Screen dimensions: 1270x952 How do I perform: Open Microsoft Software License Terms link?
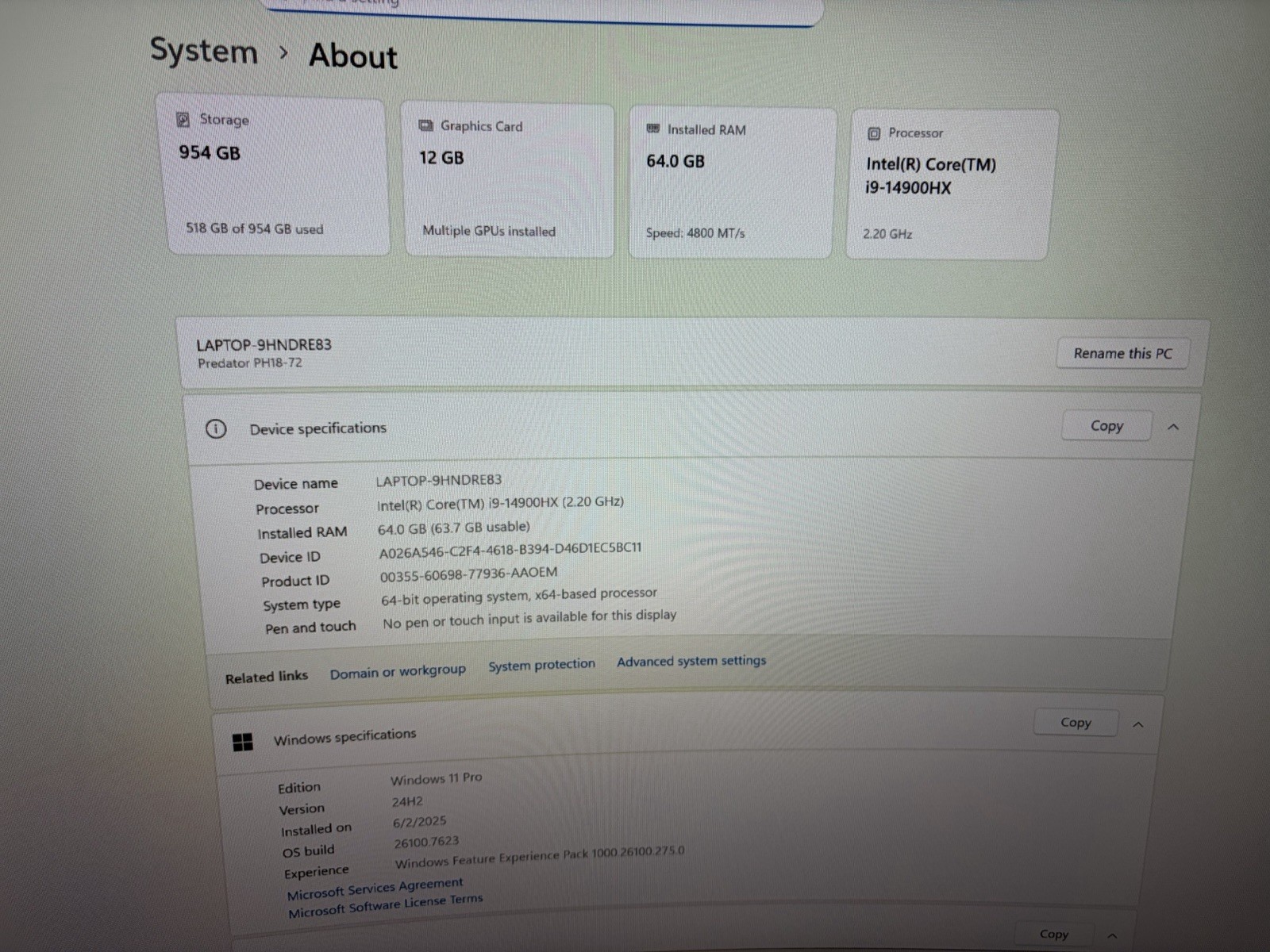pos(385,907)
